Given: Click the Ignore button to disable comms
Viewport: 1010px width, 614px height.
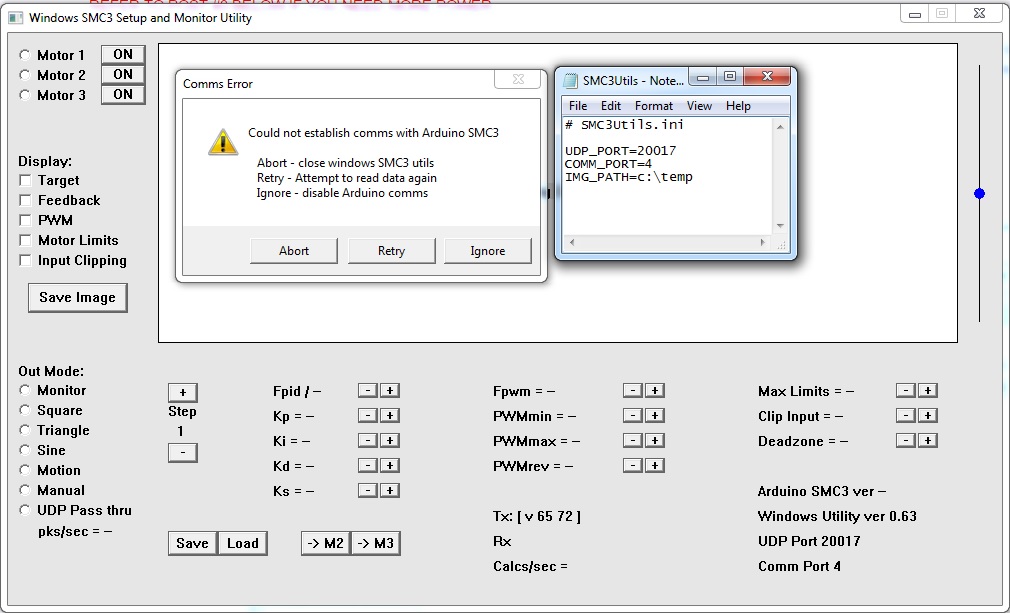Looking at the screenshot, I should coord(487,251).
